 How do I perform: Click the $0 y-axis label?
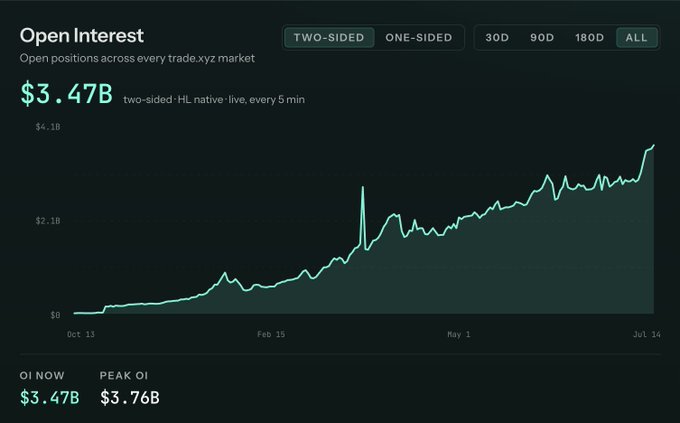point(55,315)
